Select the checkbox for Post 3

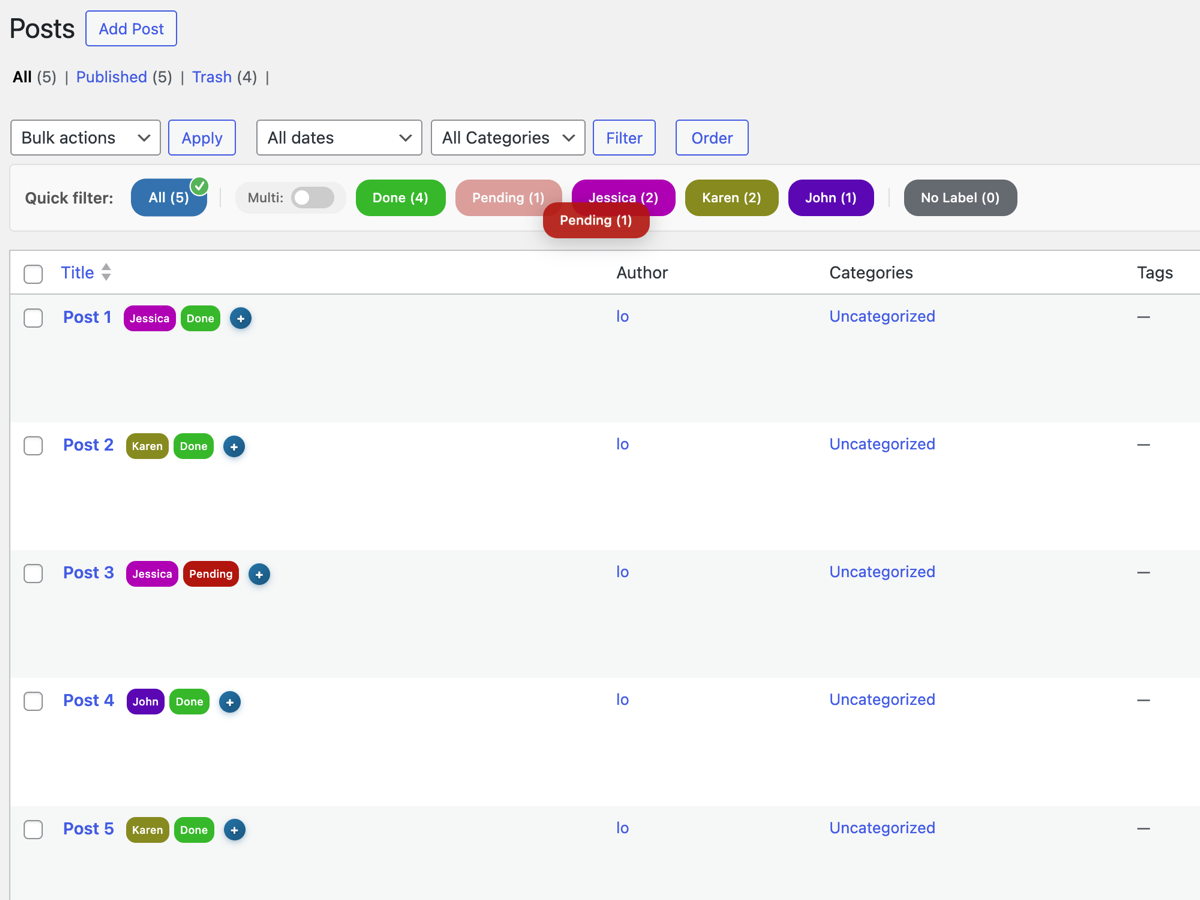click(x=33, y=574)
